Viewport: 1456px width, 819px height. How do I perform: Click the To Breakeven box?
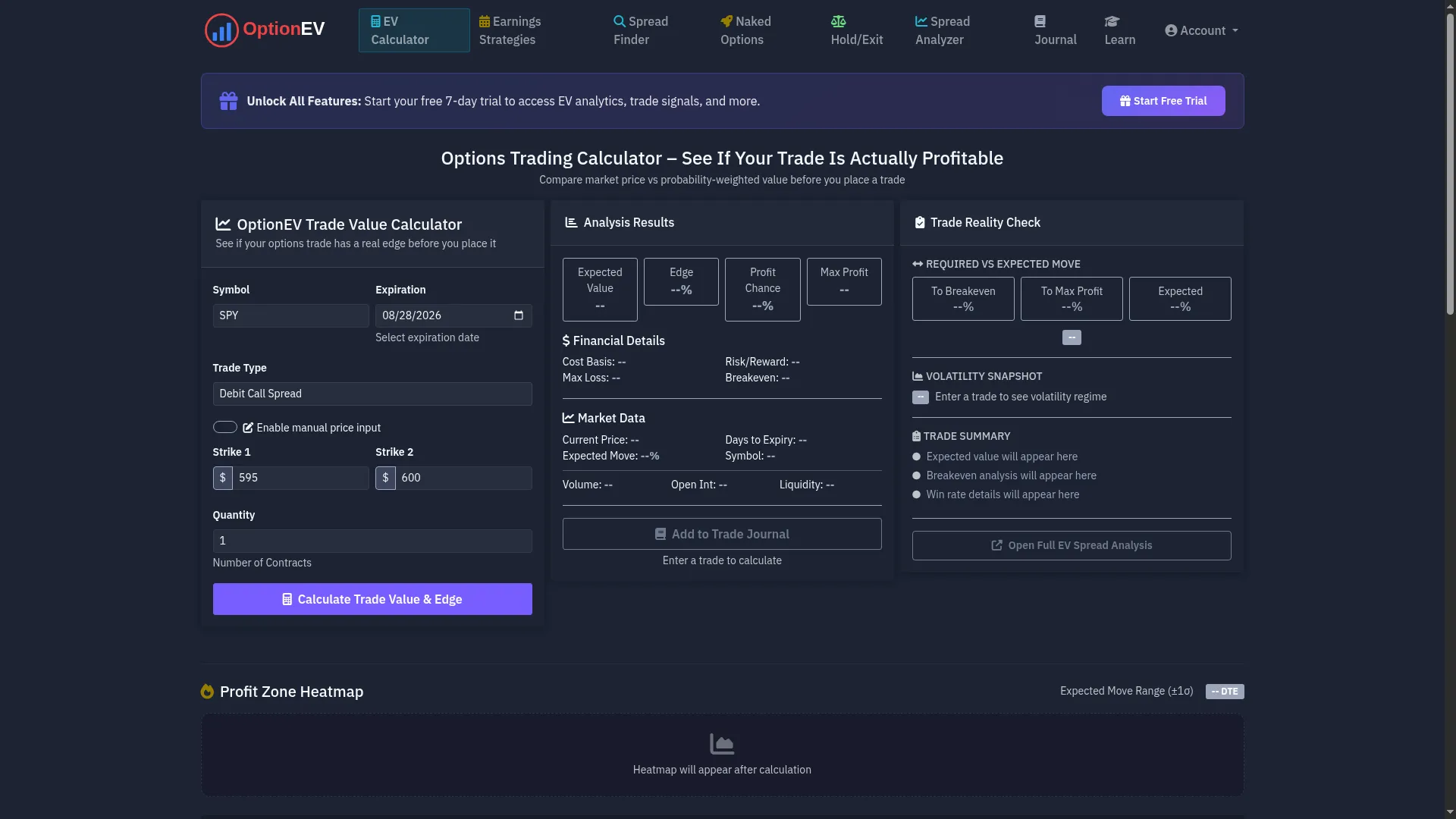click(x=963, y=299)
